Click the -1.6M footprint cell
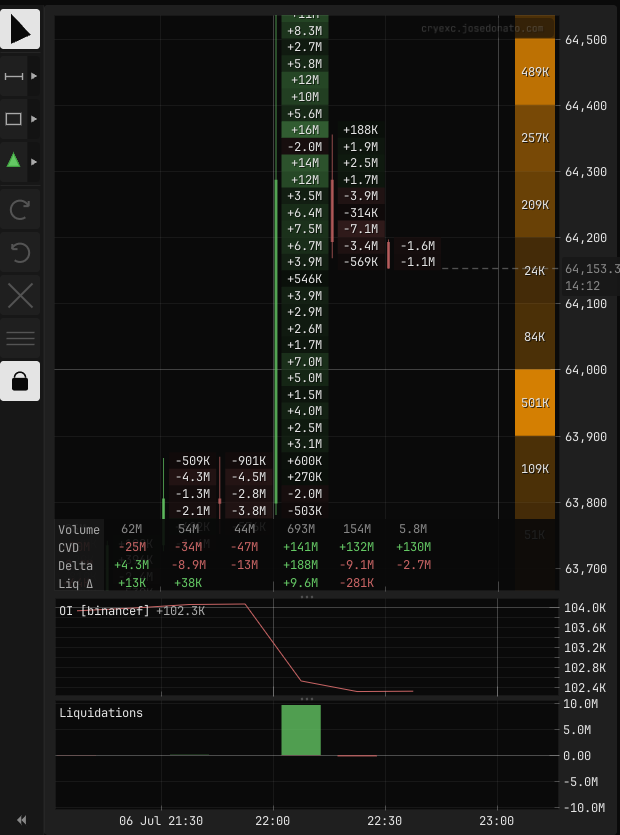 418,245
